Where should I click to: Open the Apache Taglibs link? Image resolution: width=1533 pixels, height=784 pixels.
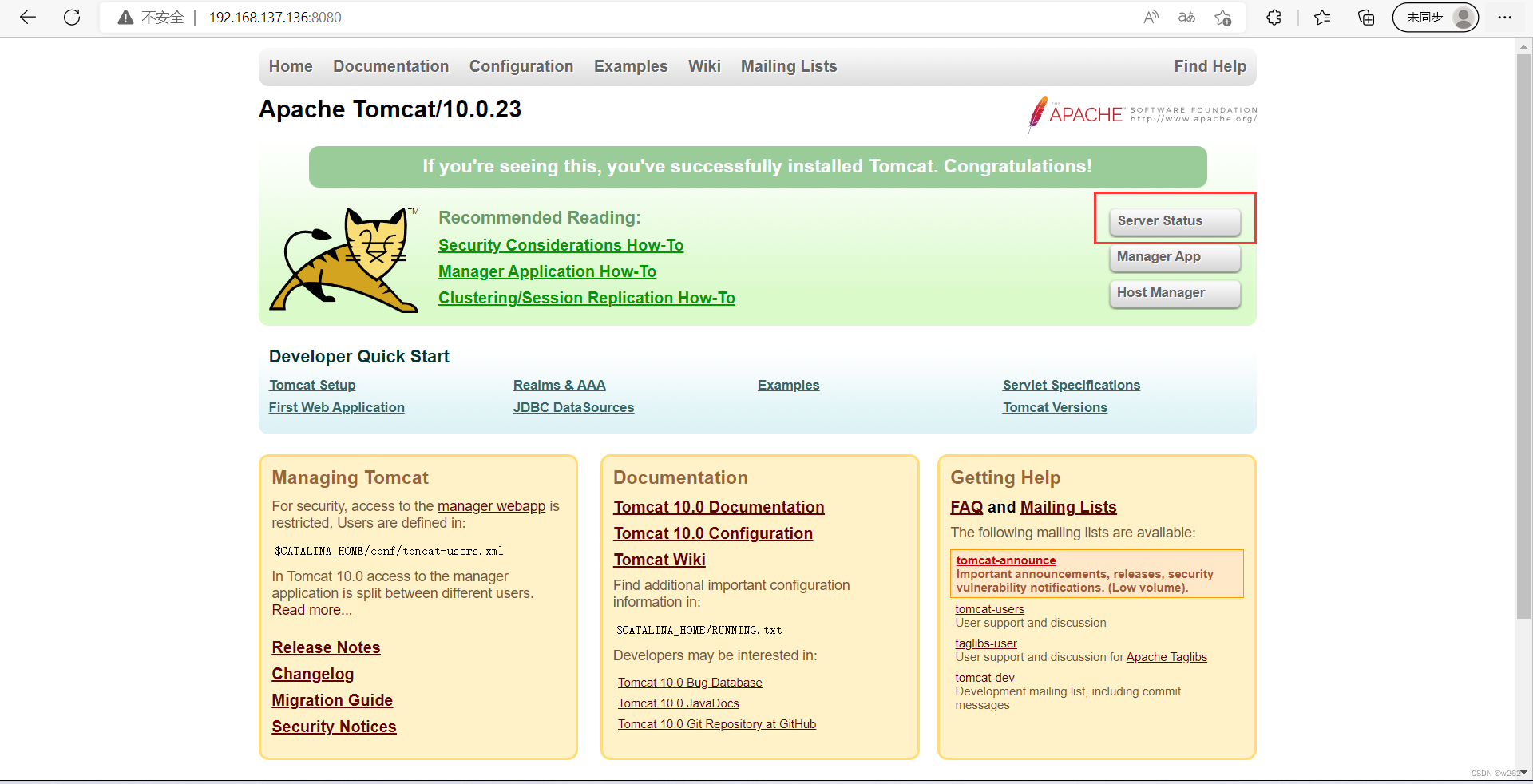[x=1167, y=657]
